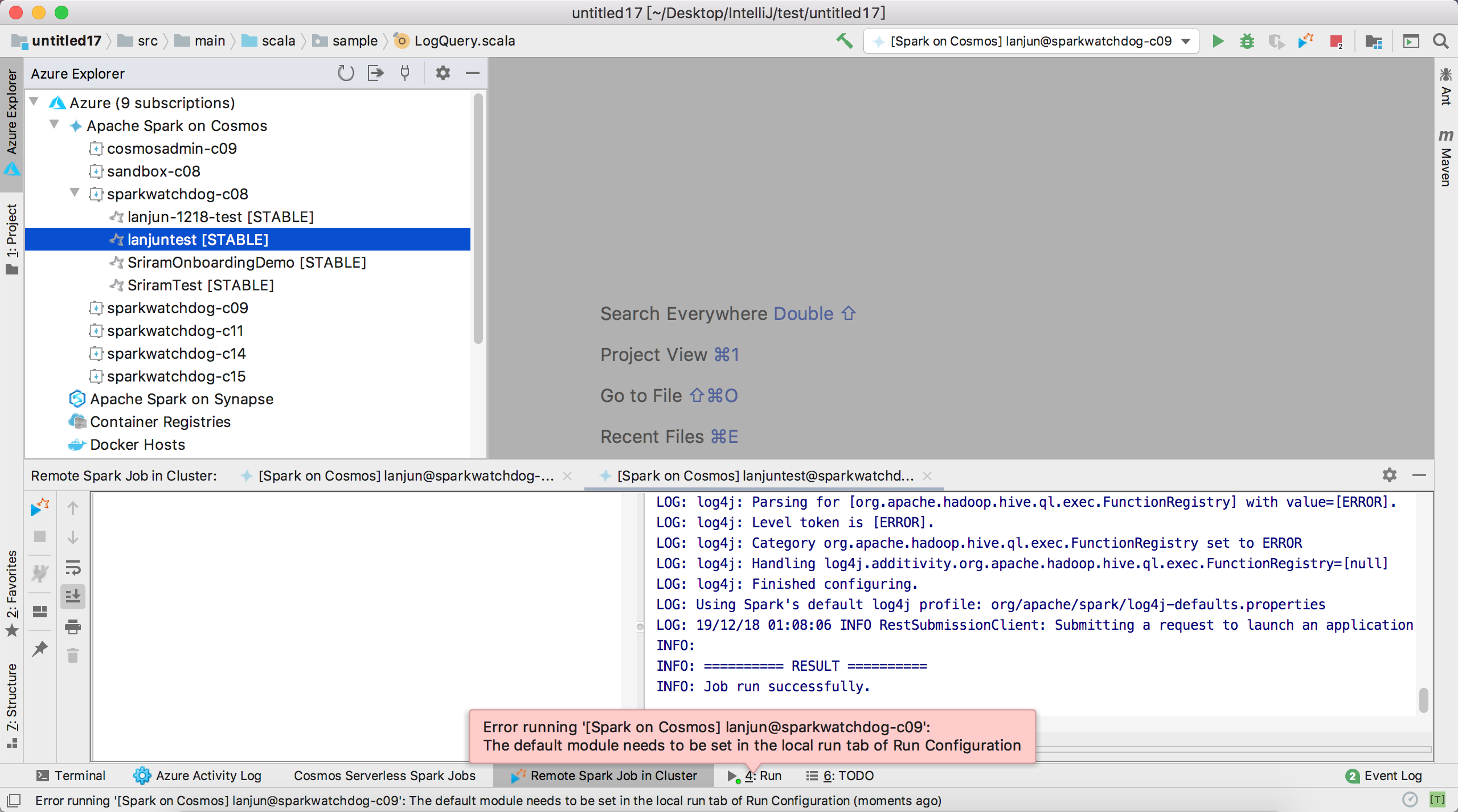The width and height of the screenshot is (1458, 812).
Task: Start debugging with the Debug icon
Action: [x=1247, y=40]
